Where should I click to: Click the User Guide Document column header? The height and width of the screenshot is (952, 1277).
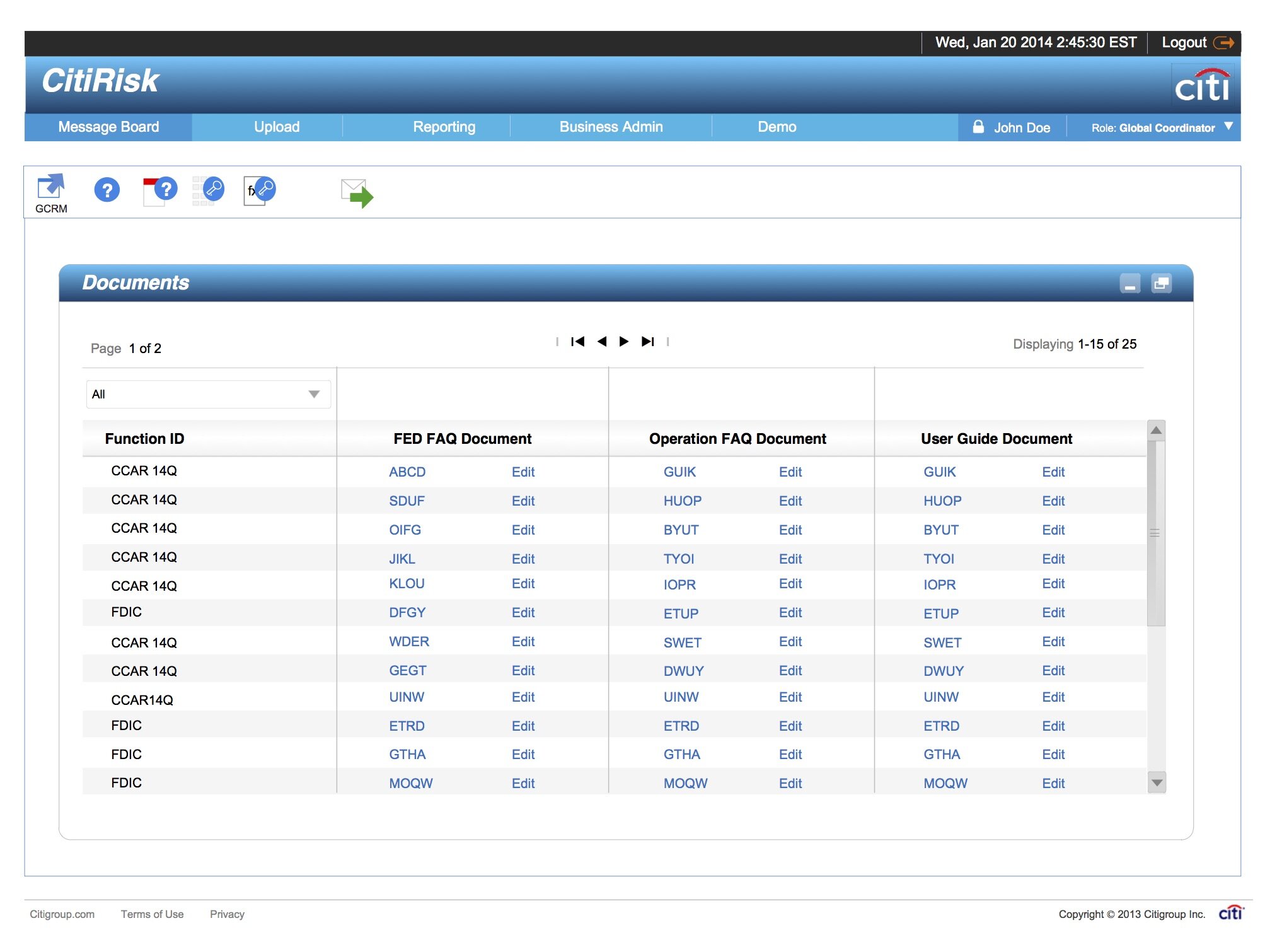pyautogui.click(x=997, y=438)
